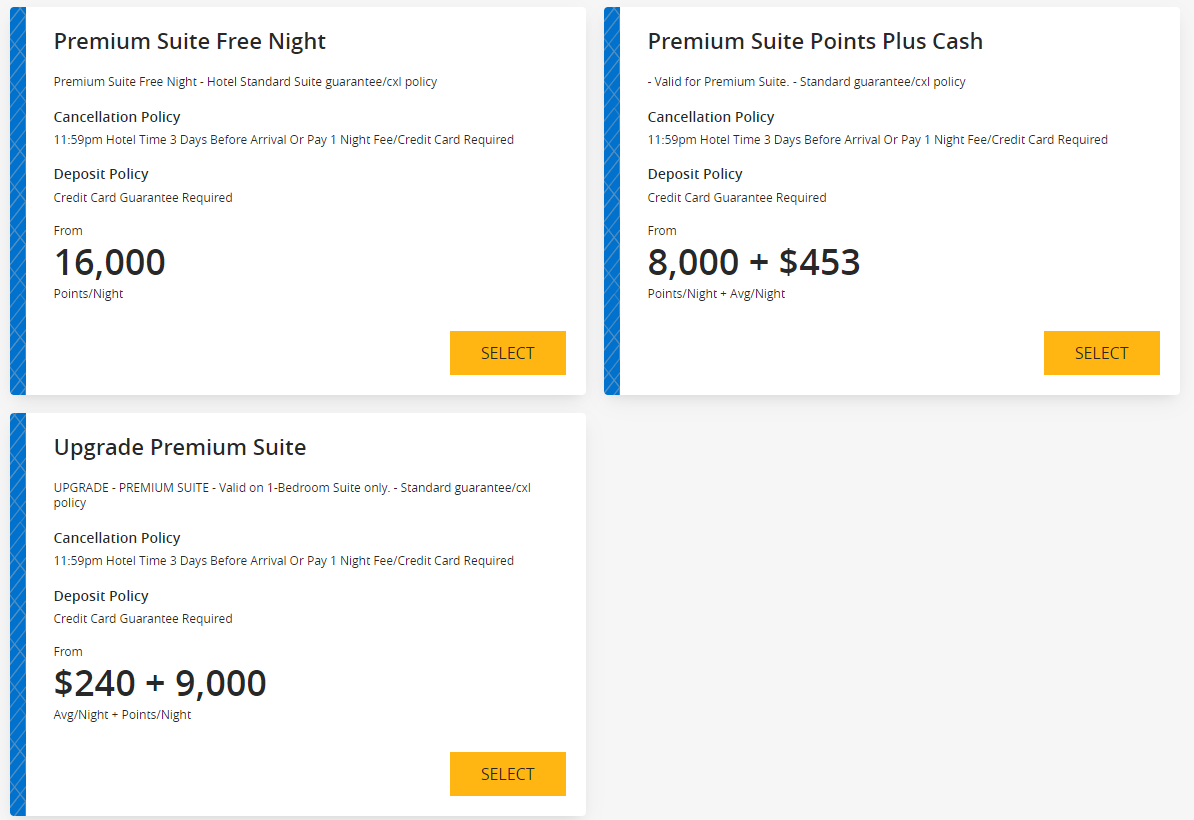Image resolution: width=1194 pixels, height=820 pixels.
Task: Click Cancellation Policy on Points Plus Cash card
Action: (710, 117)
